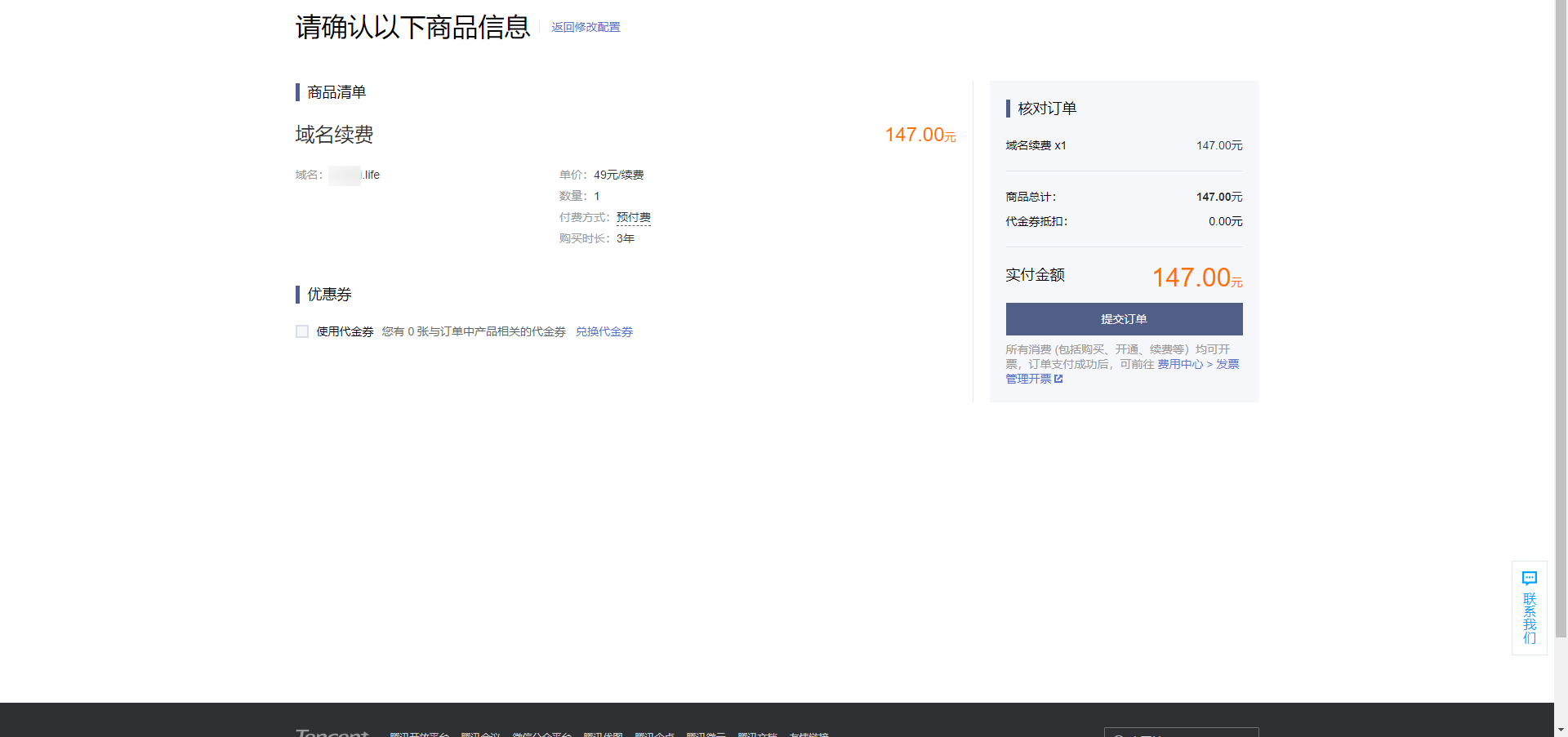Click the 预付费 payment method label
This screenshot has width=1568, height=737.
634,217
